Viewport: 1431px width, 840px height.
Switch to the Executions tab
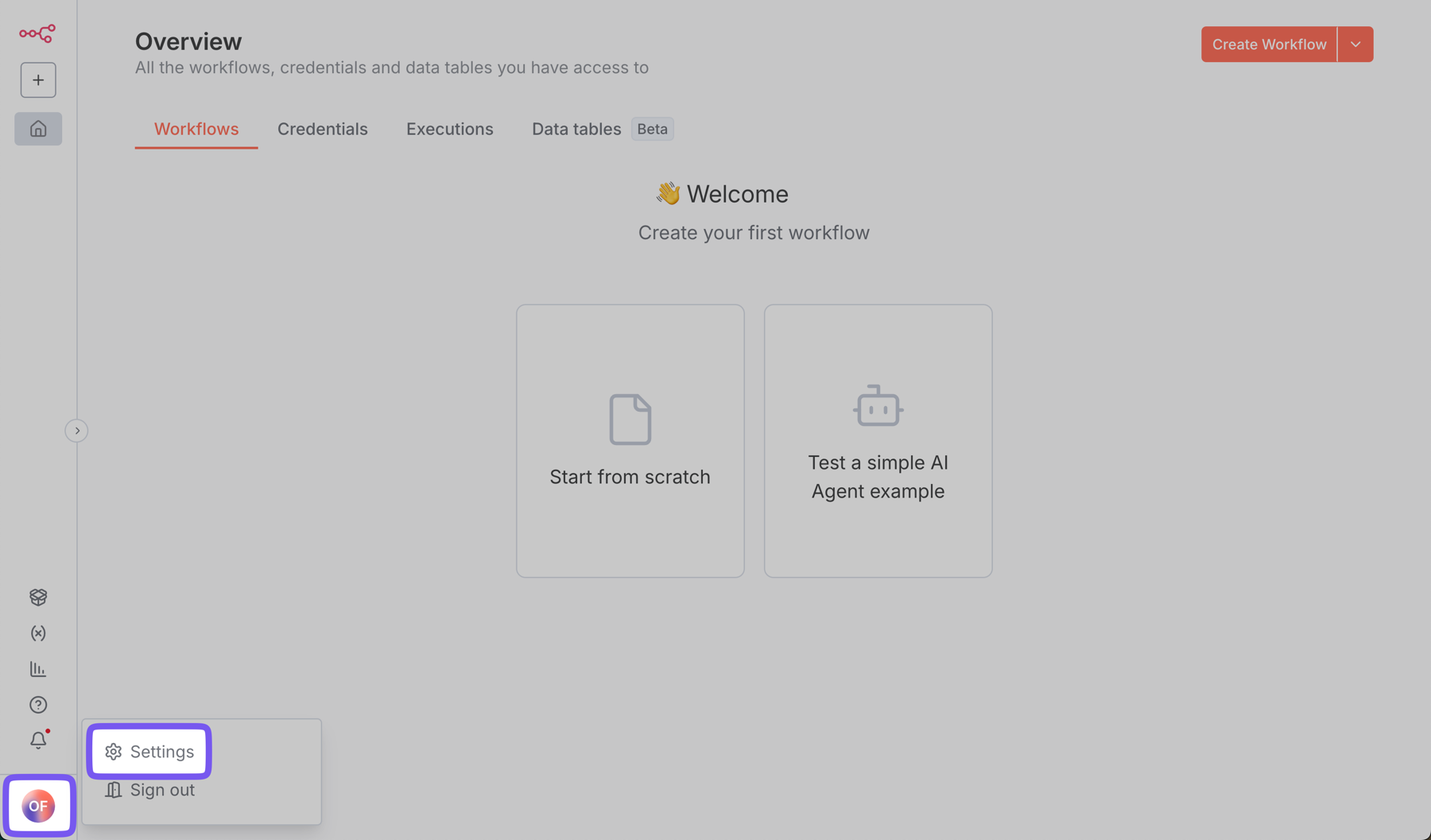click(x=449, y=130)
